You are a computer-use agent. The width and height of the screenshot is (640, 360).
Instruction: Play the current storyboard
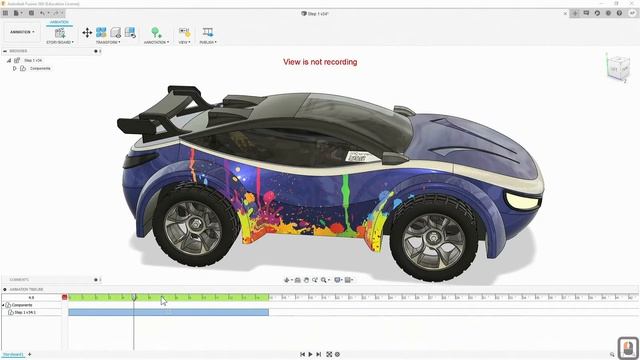[310, 354]
